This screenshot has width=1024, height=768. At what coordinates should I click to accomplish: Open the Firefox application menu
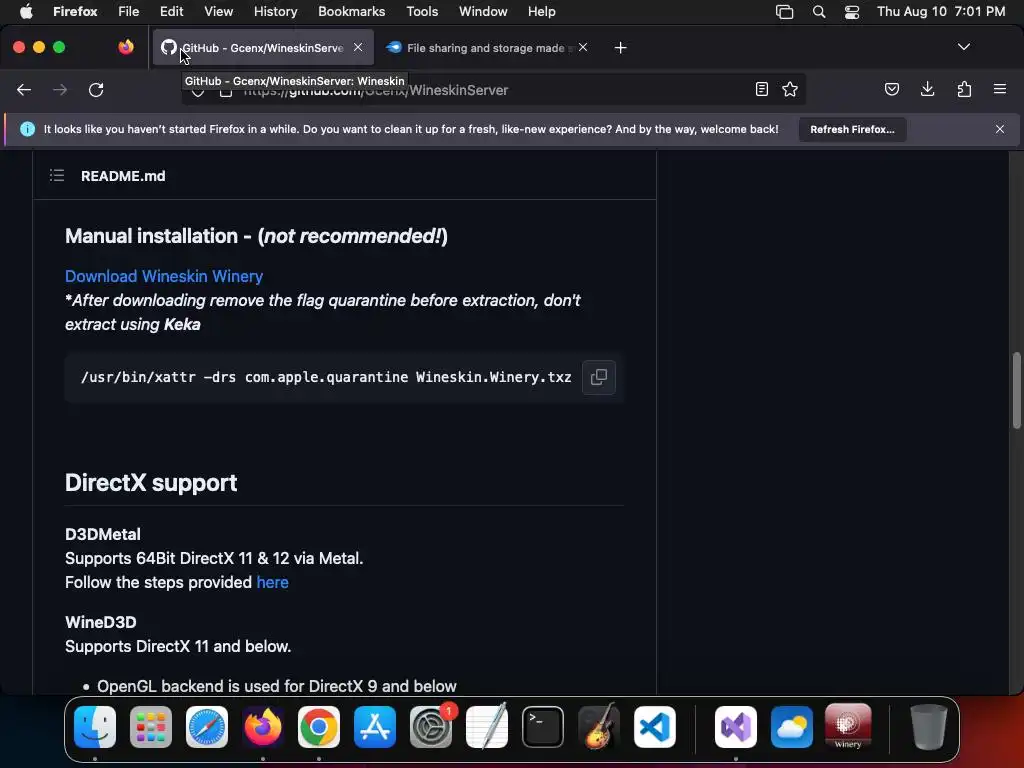click(75, 11)
